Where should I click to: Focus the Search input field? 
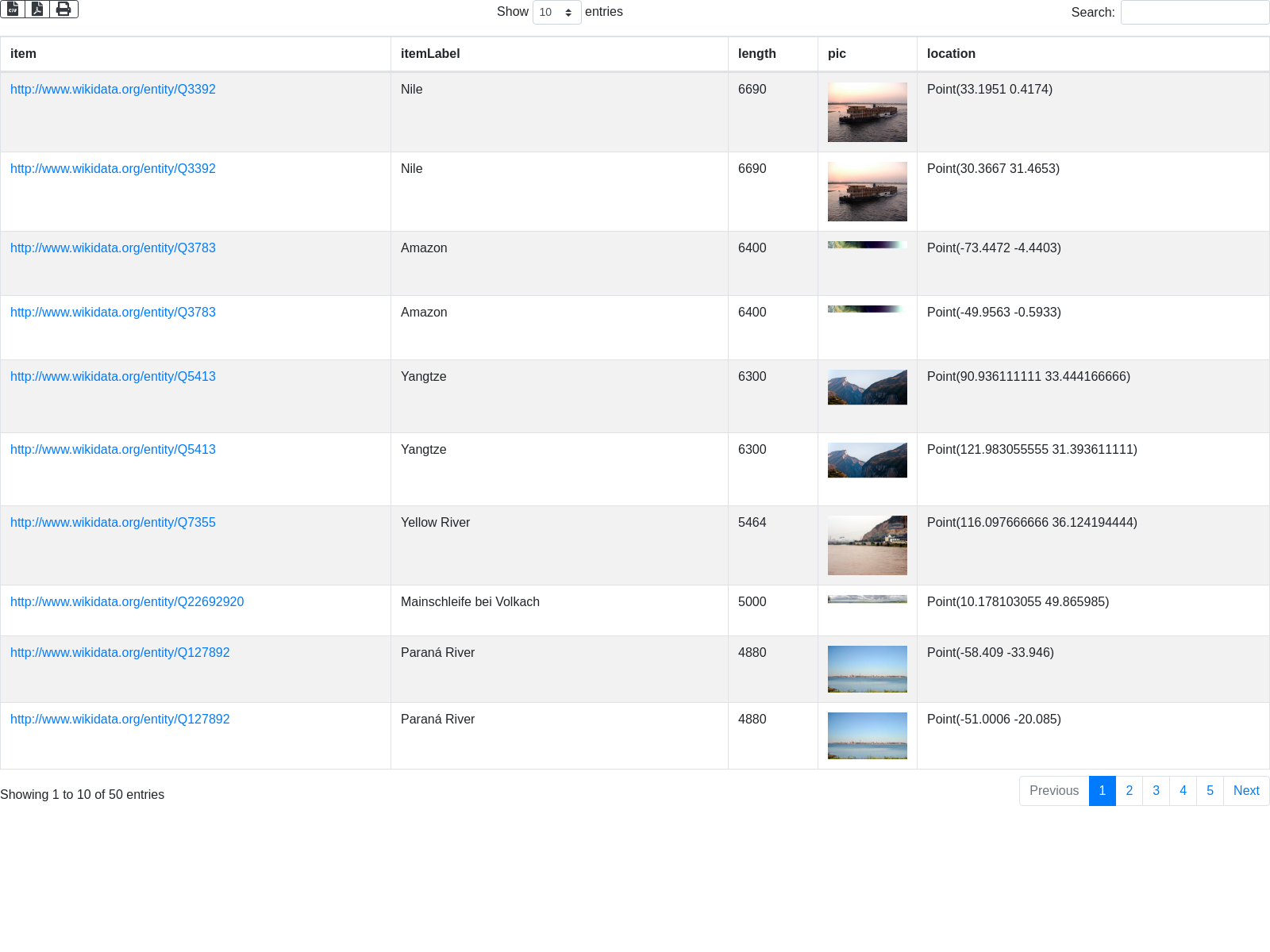coord(1195,13)
